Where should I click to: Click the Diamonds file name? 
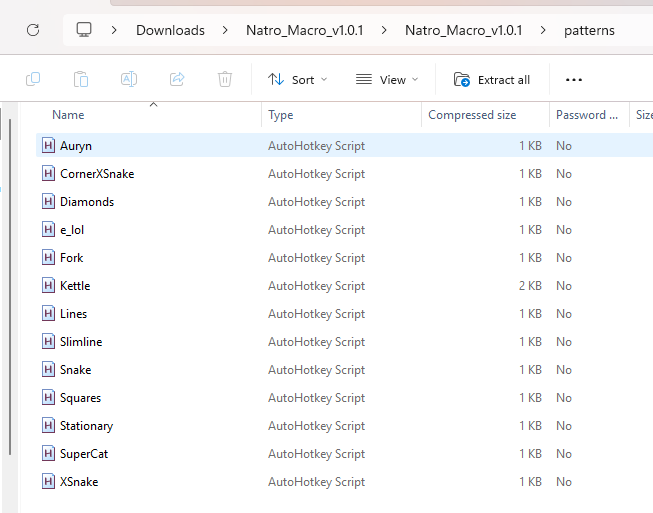click(x=87, y=202)
